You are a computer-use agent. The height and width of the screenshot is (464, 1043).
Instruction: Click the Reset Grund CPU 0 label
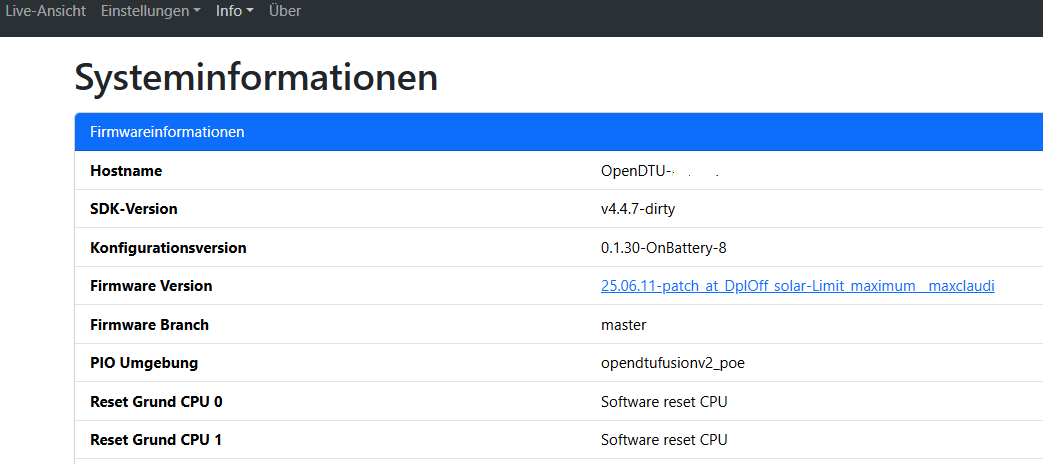pos(156,402)
